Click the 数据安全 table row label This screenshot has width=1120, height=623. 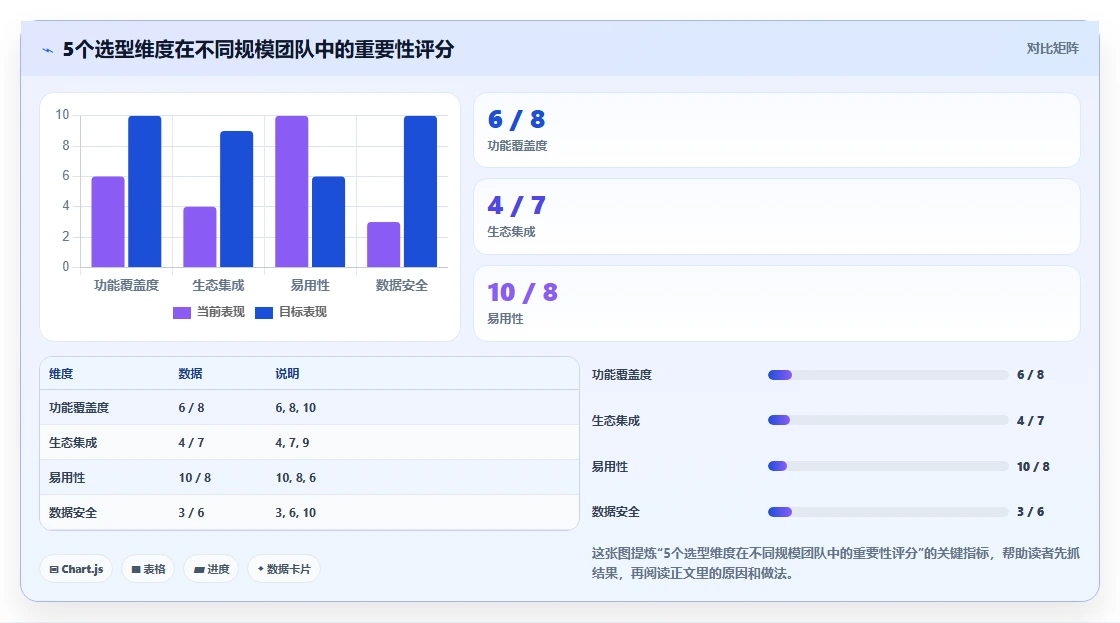[x=73, y=513]
